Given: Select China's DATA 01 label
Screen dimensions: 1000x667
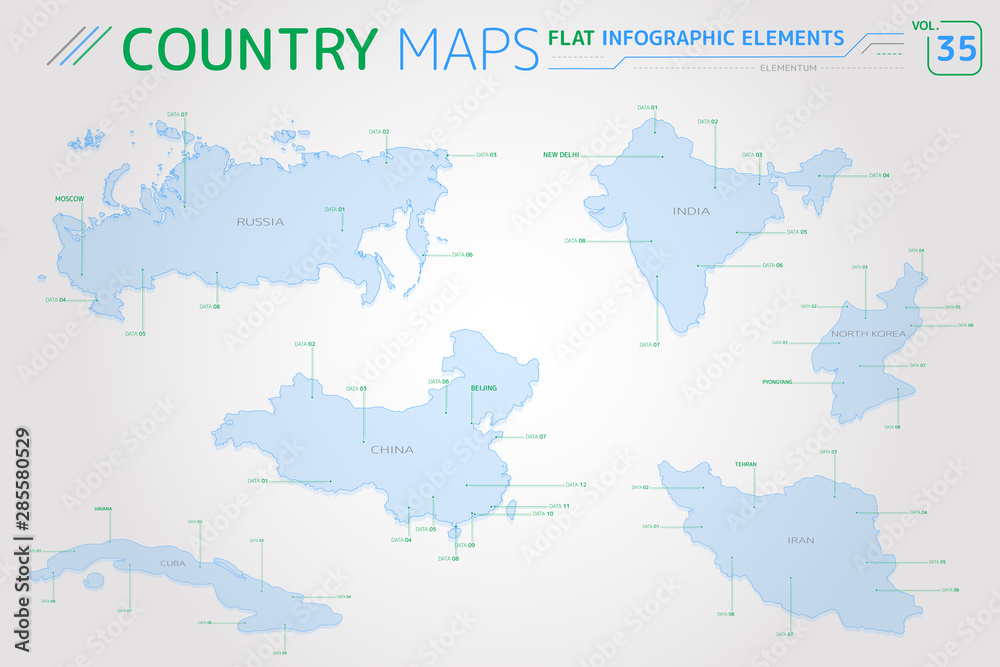Looking at the screenshot, I should pos(258,481).
